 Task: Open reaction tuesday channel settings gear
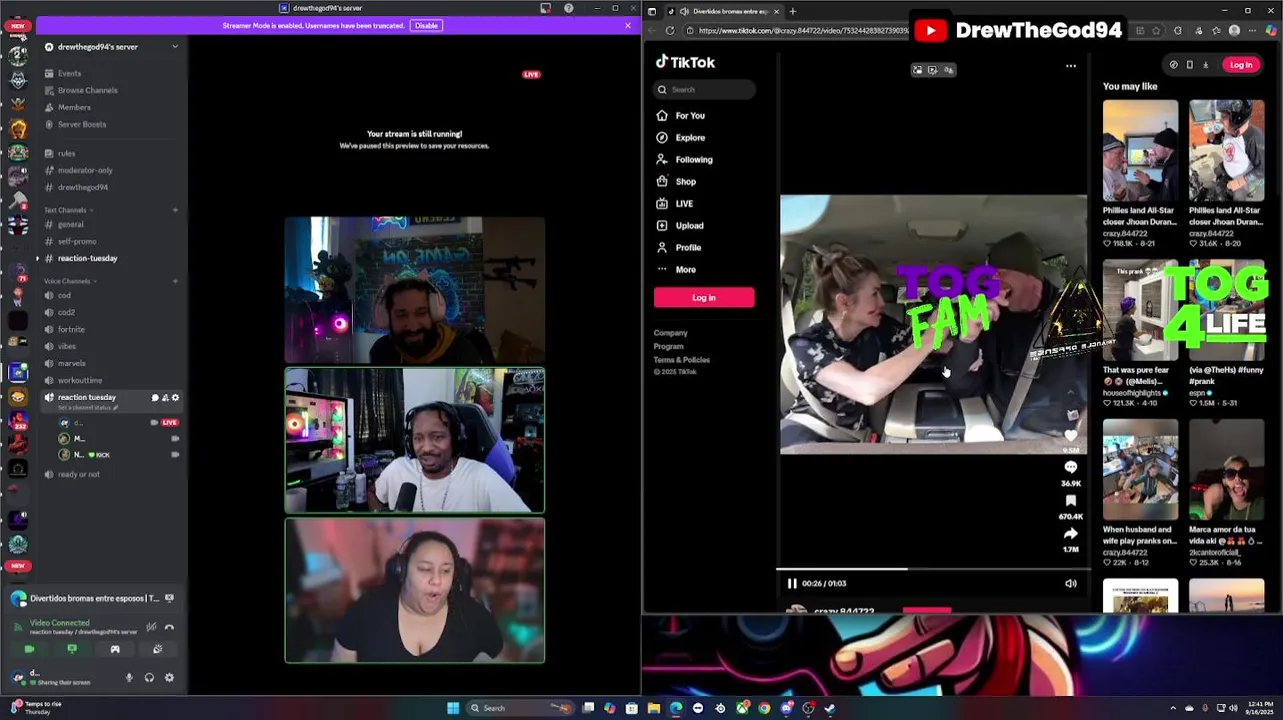176,398
